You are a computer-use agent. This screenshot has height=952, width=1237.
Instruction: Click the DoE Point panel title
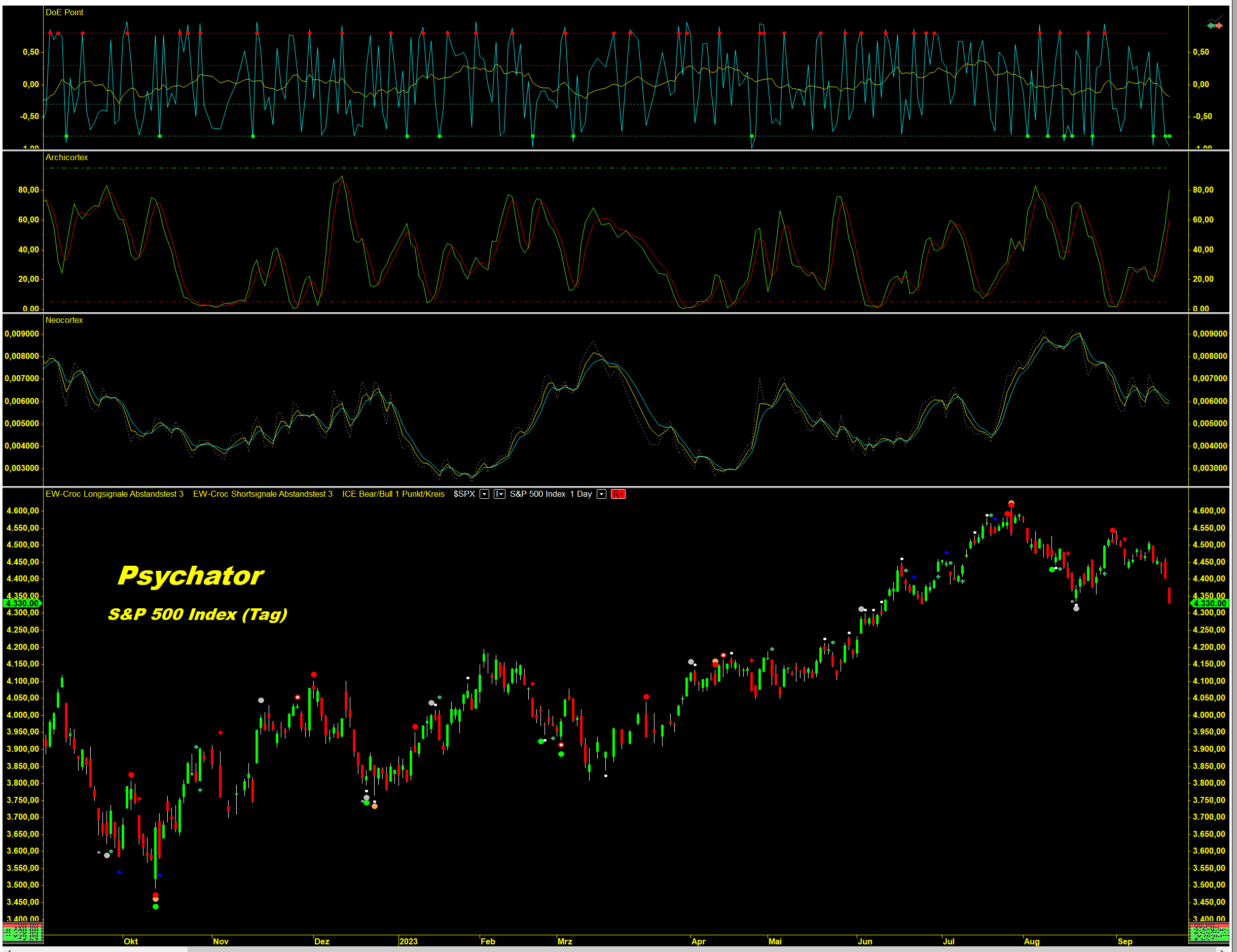click(64, 13)
